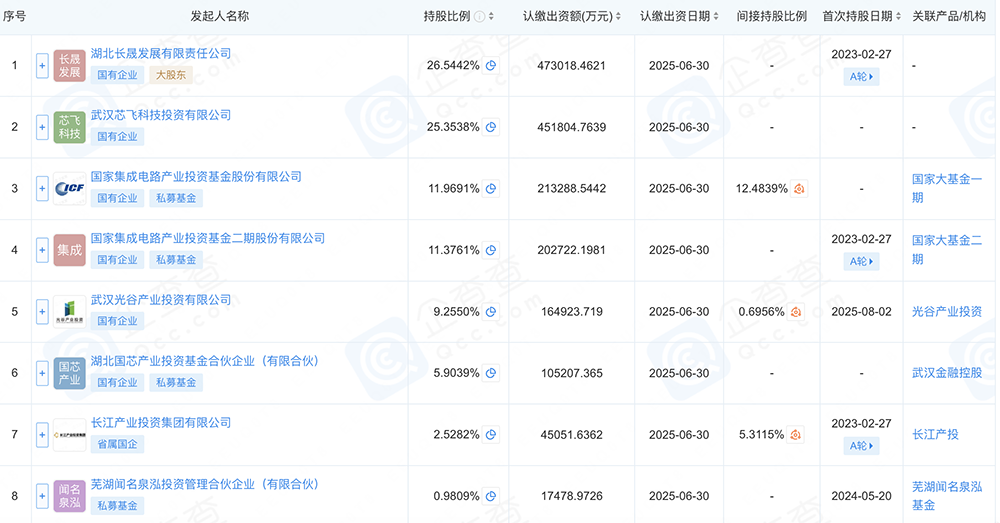This screenshot has height=523, width=1000.
Task: Sort table by 持股比例 column
Action: (491, 17)
